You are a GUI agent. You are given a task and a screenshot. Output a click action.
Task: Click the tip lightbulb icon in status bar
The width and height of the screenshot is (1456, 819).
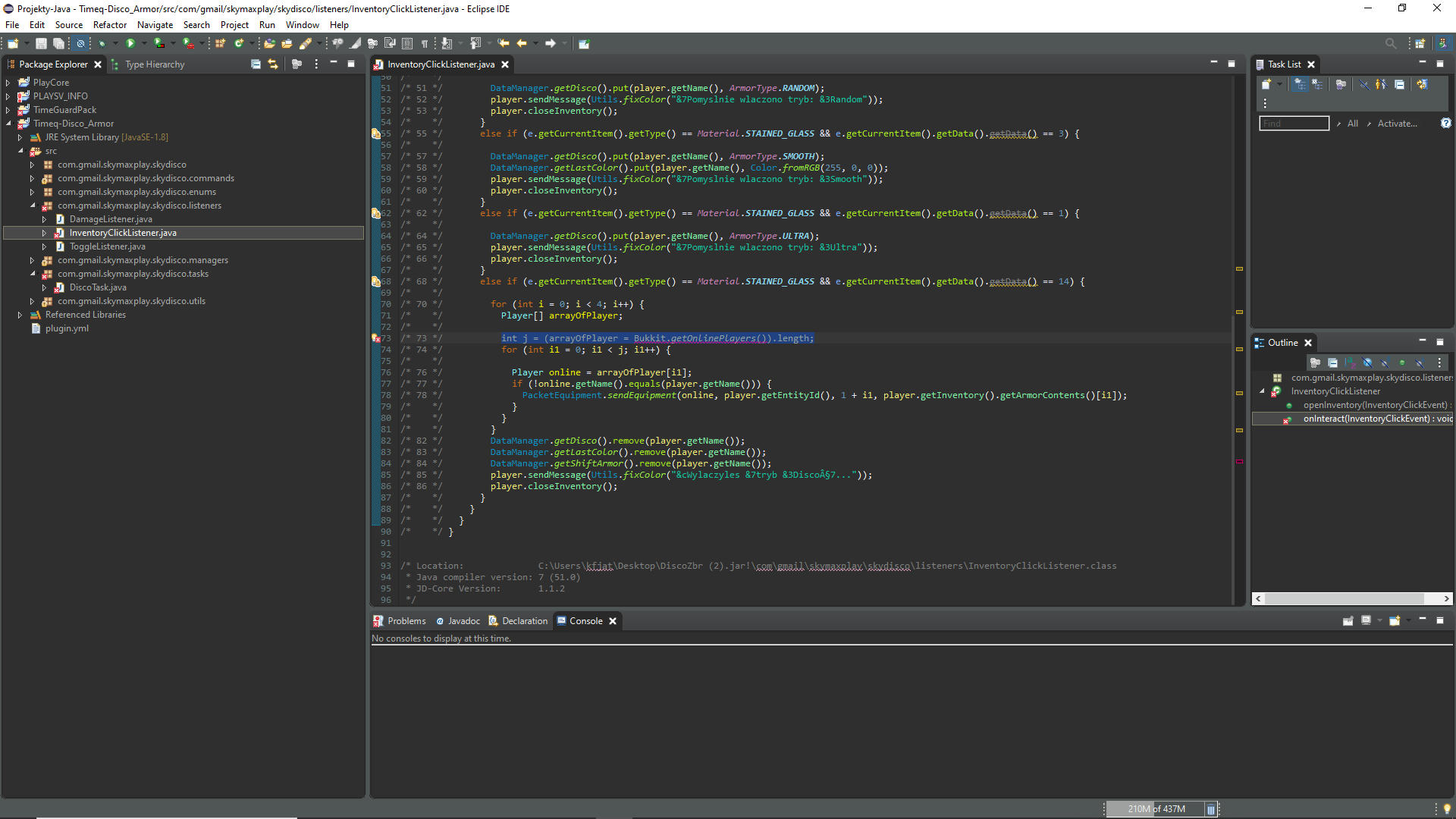1447,809
